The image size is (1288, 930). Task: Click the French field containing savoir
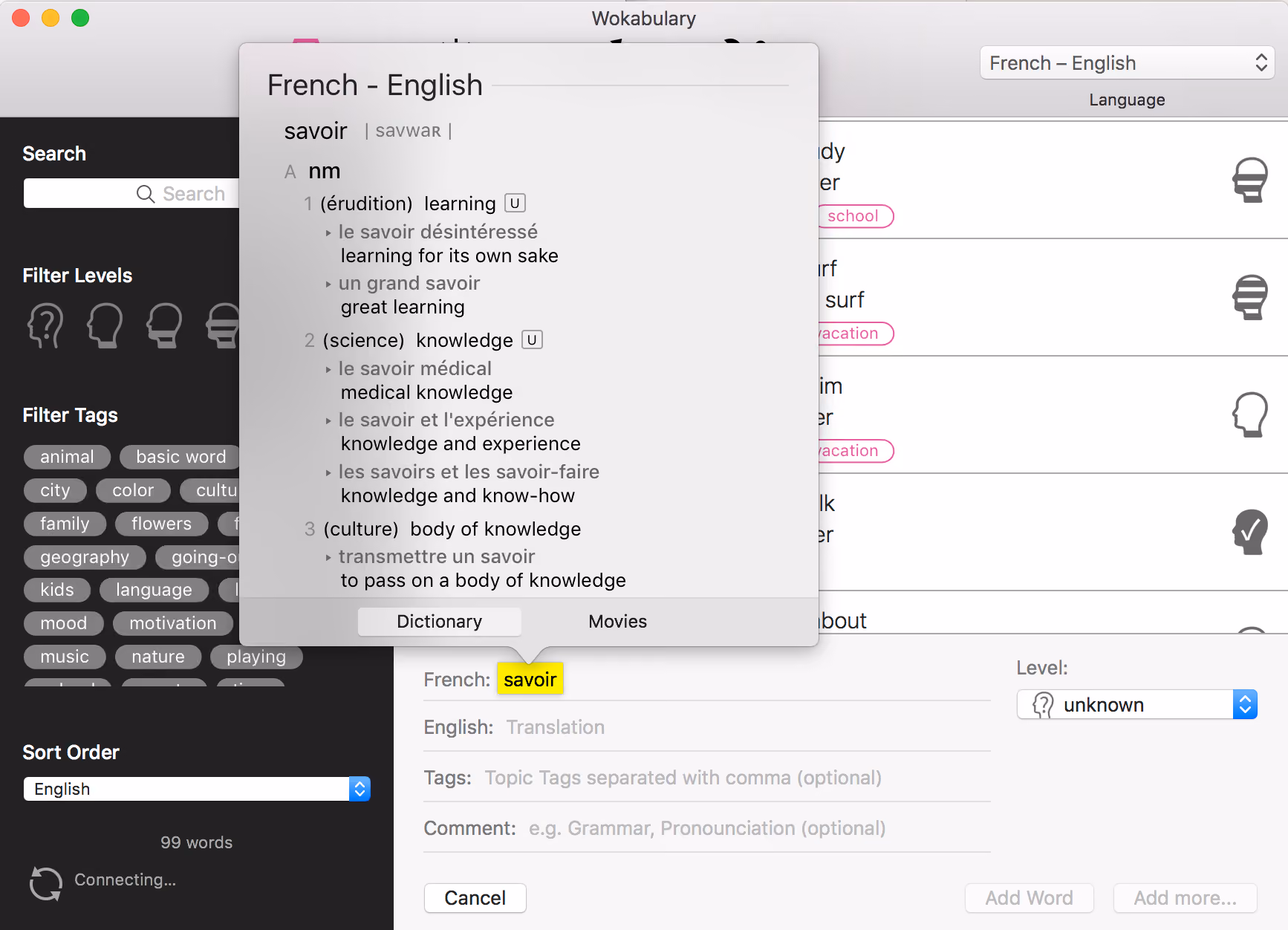click(530, 679)
